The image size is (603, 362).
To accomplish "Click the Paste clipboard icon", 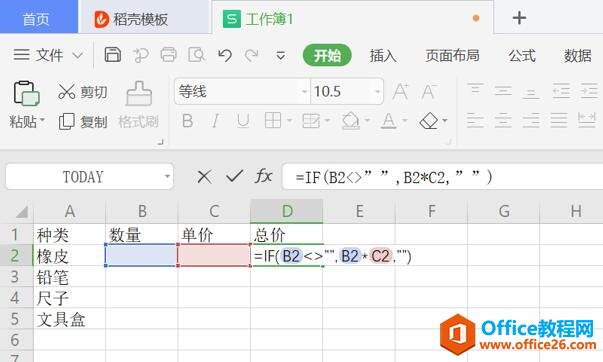I will click(27, 93).
